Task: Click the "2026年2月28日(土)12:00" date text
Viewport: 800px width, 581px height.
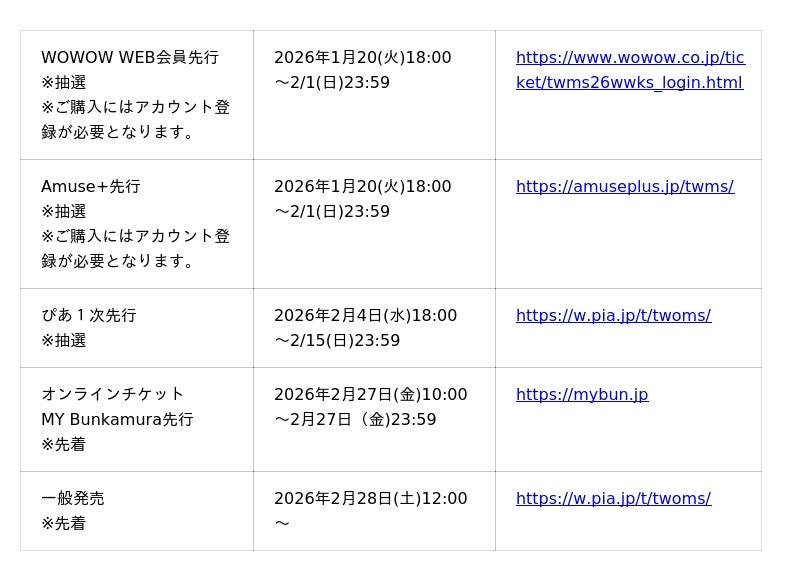Action: pos(370,499)
